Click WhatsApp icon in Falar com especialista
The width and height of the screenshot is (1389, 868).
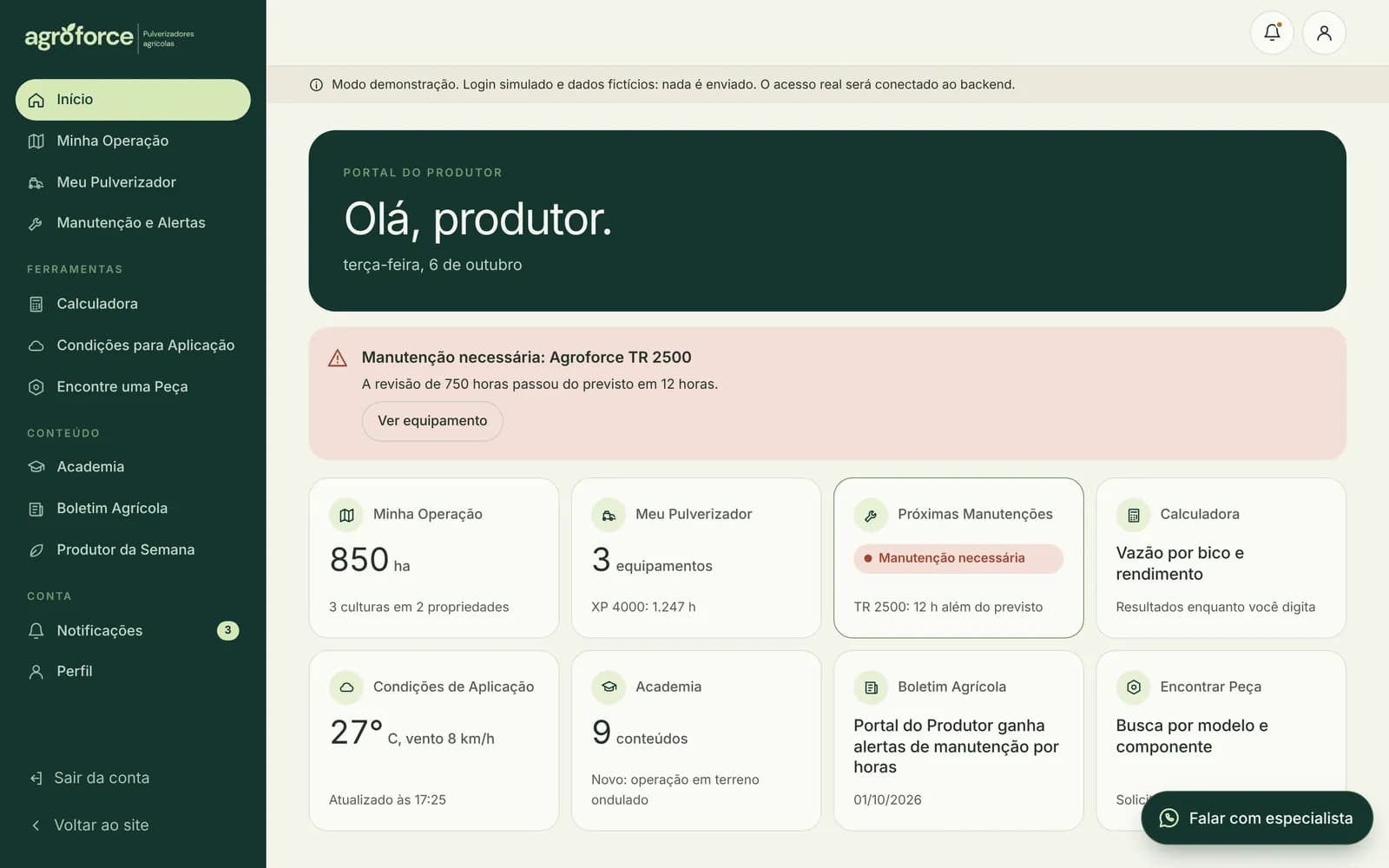[1169, 818]
